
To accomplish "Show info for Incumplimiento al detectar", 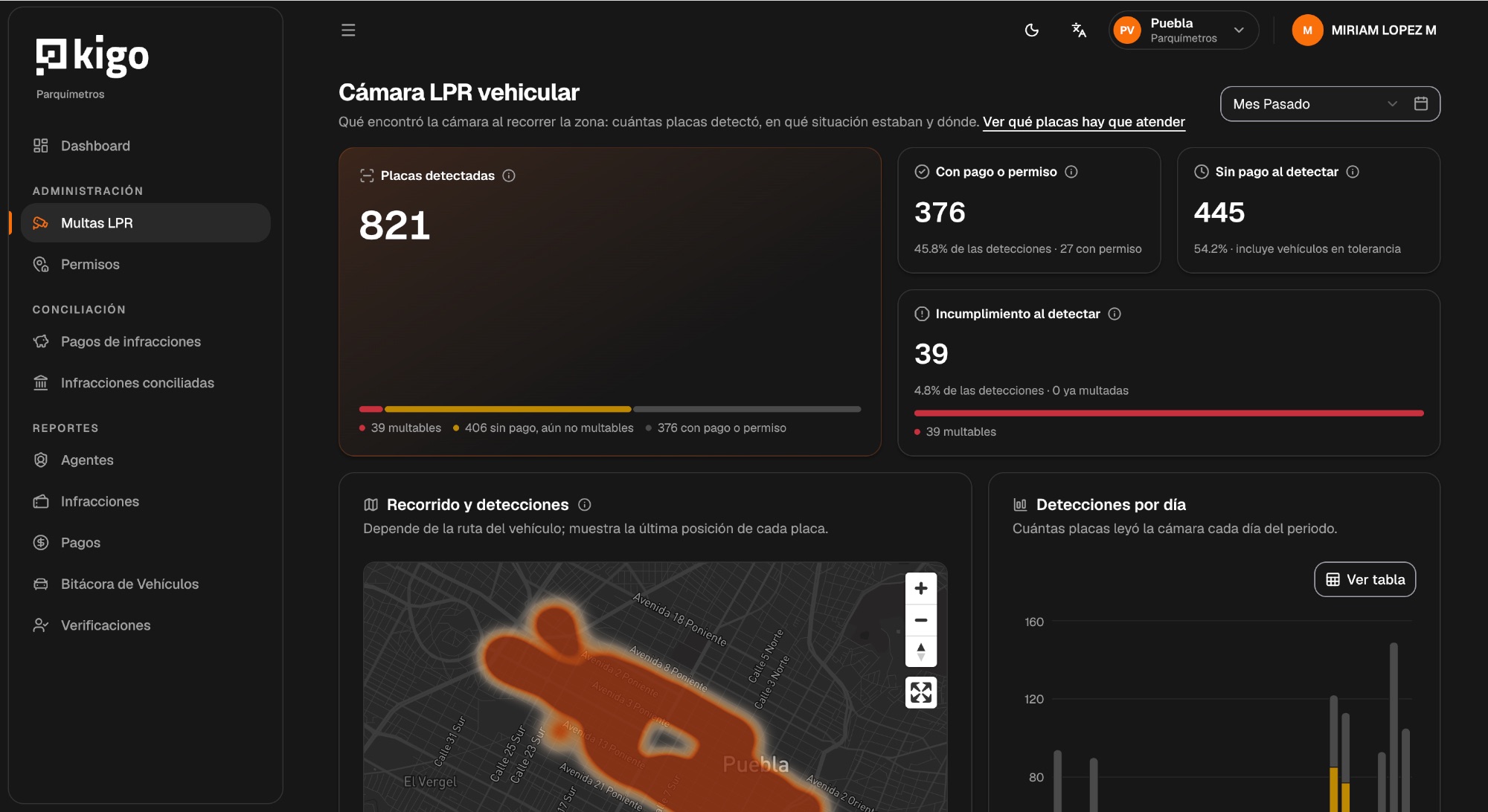I will click(1115, 314).
